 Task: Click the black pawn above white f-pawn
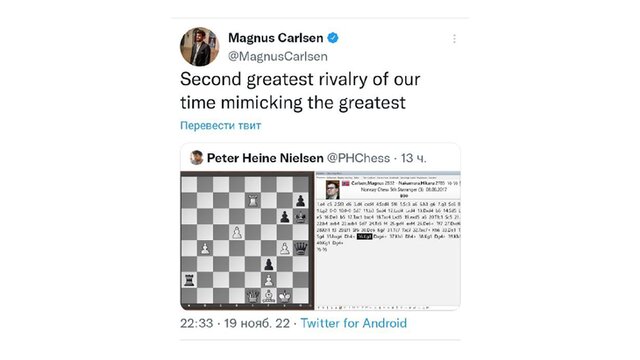(269, 264)
